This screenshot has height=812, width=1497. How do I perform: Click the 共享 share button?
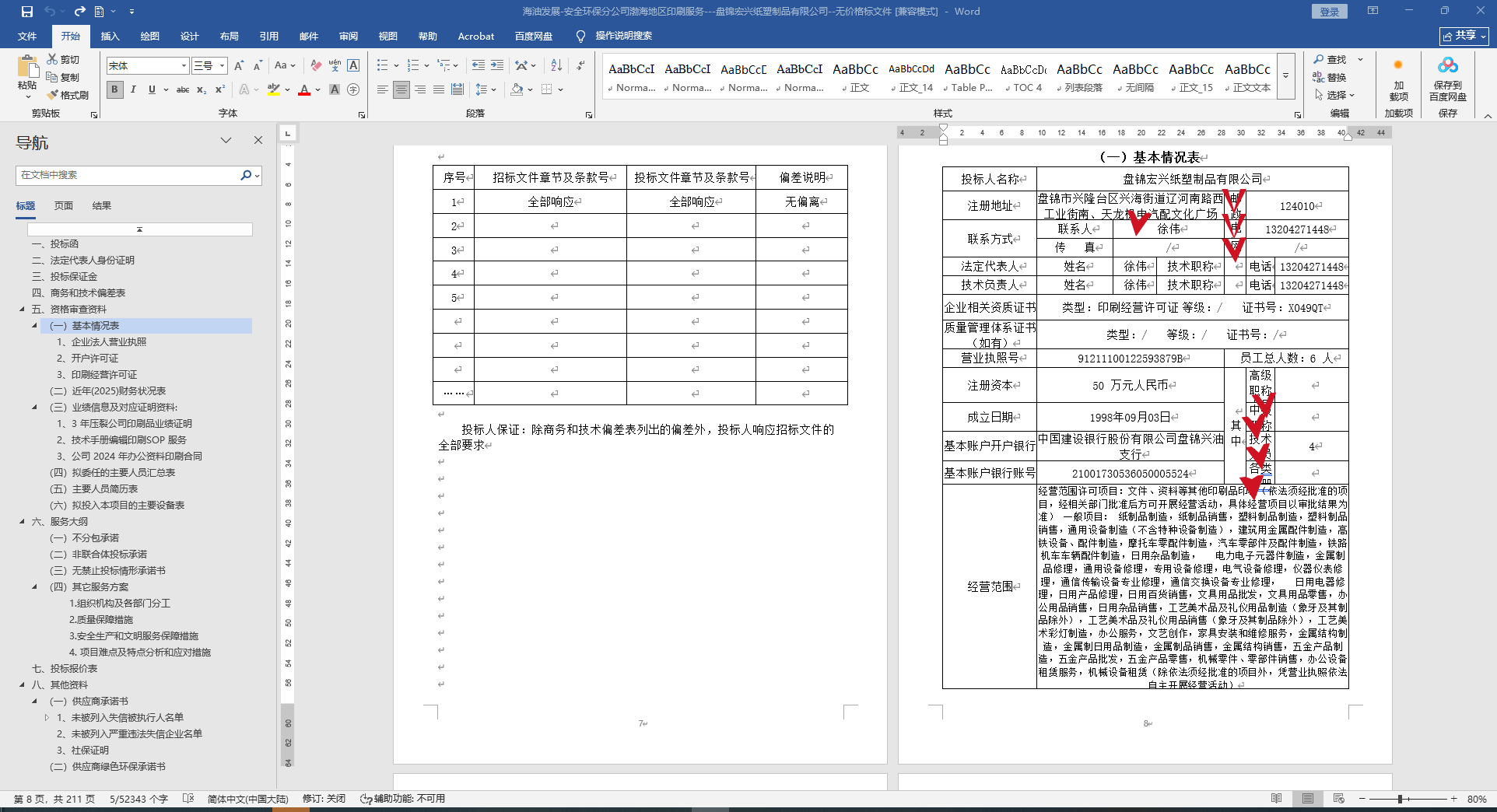1464,36
